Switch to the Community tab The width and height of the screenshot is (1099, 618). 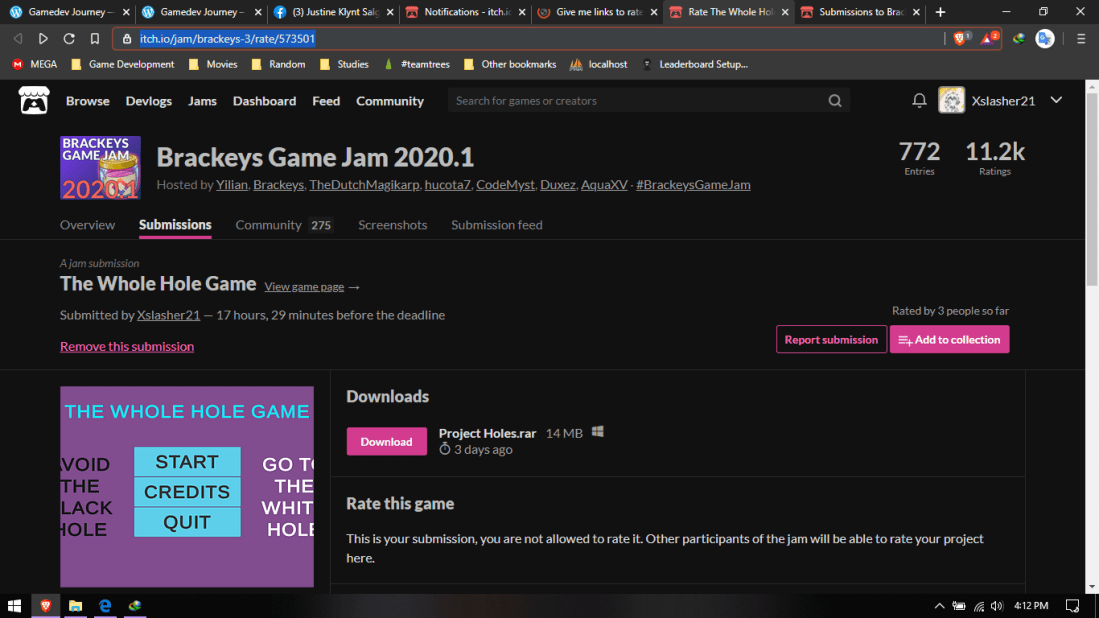(x=268, y=225)
